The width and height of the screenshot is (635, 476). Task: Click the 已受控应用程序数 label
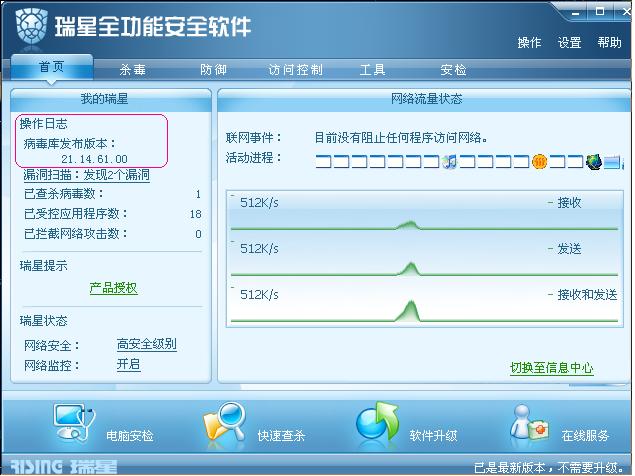[76, 213]
